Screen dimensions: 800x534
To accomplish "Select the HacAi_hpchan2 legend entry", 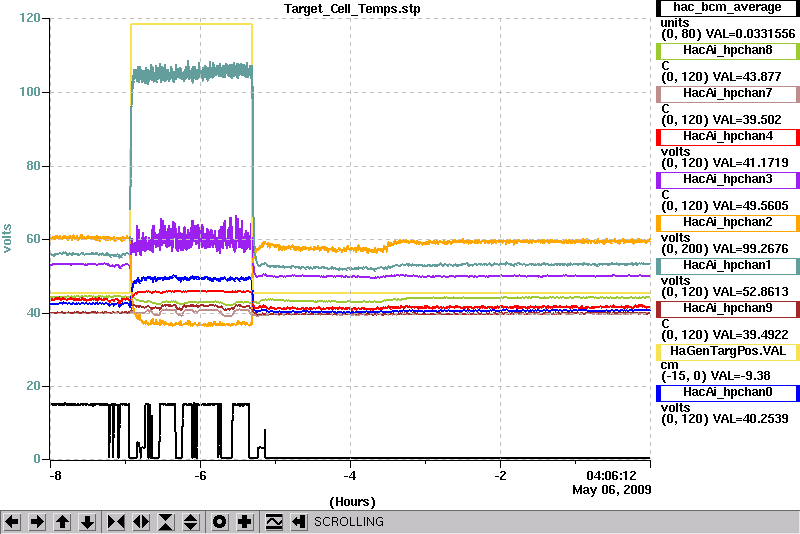I will coord(727,223).
